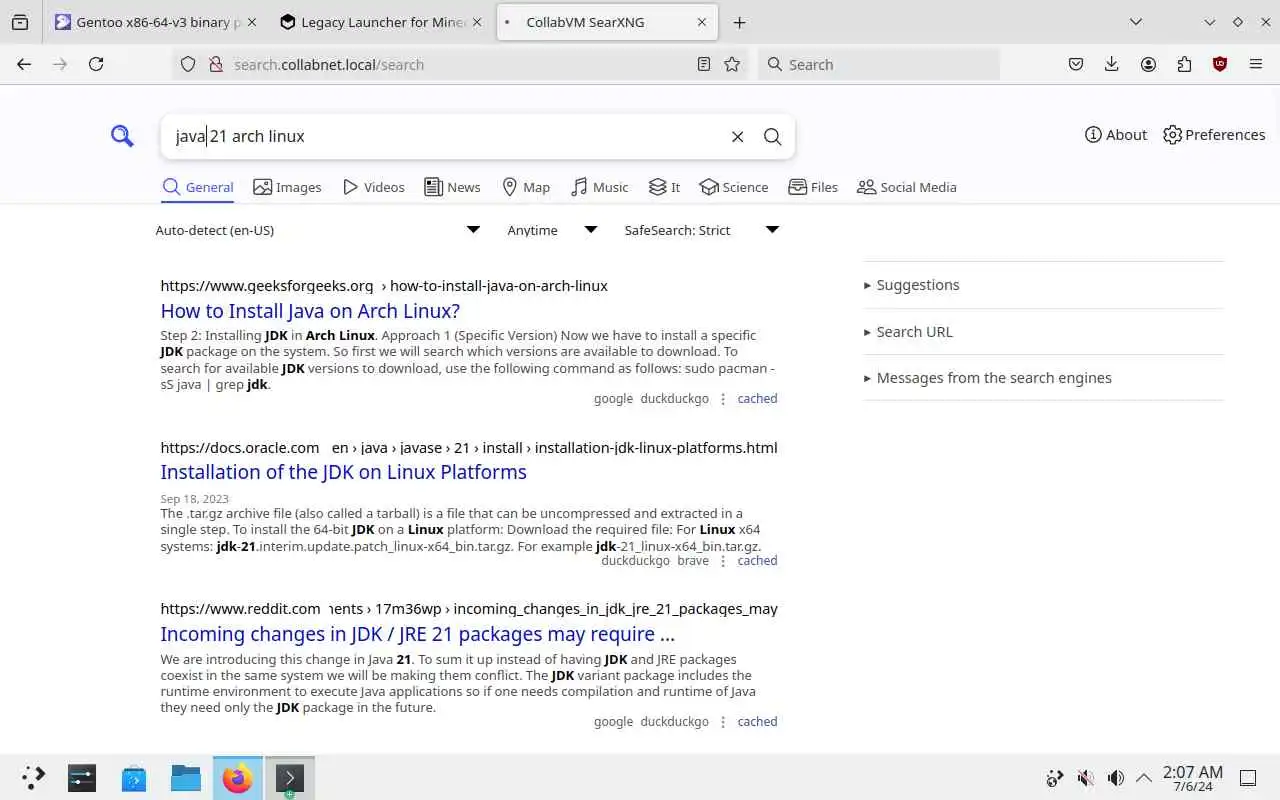Viewport: 1280px width, 800px height.
Task: Open the Auto-detect language dropdown
Action: pyautogui.click(x=318, y=230)
